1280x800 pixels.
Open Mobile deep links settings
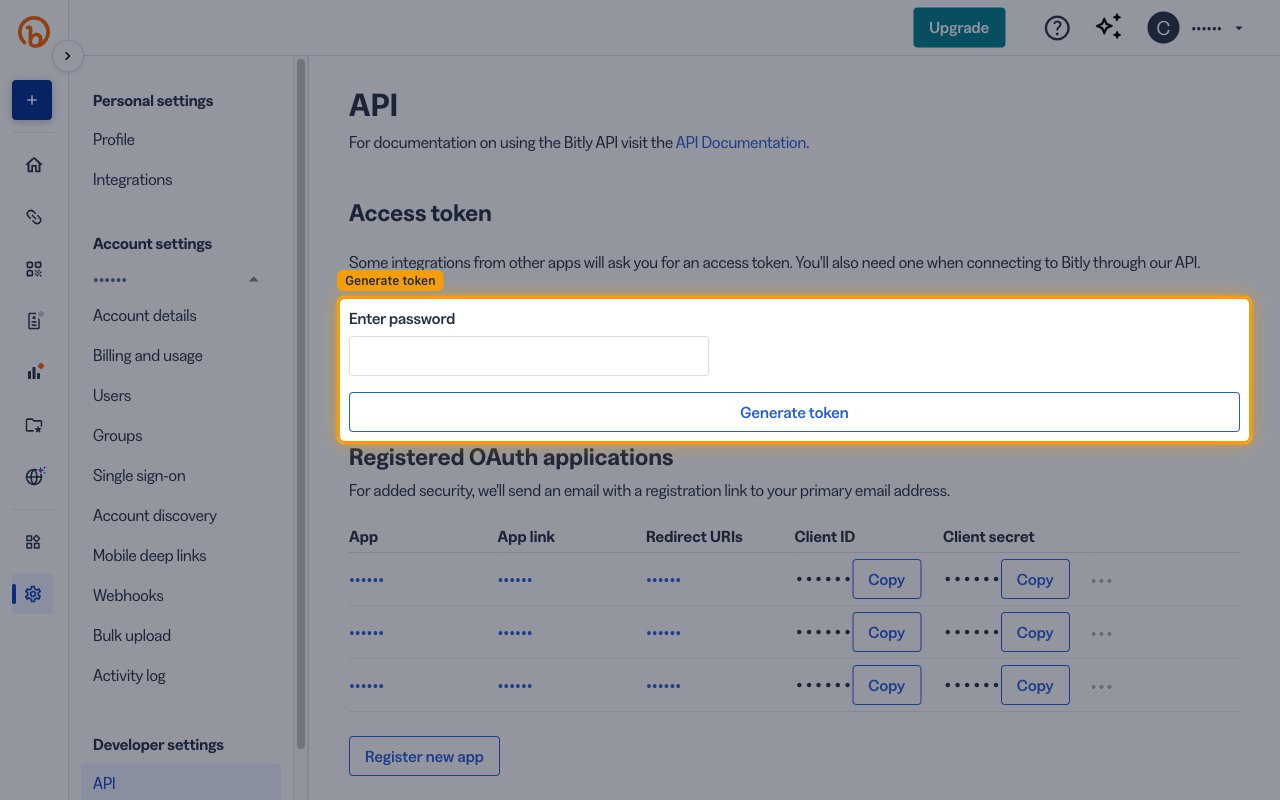(150, 555)
